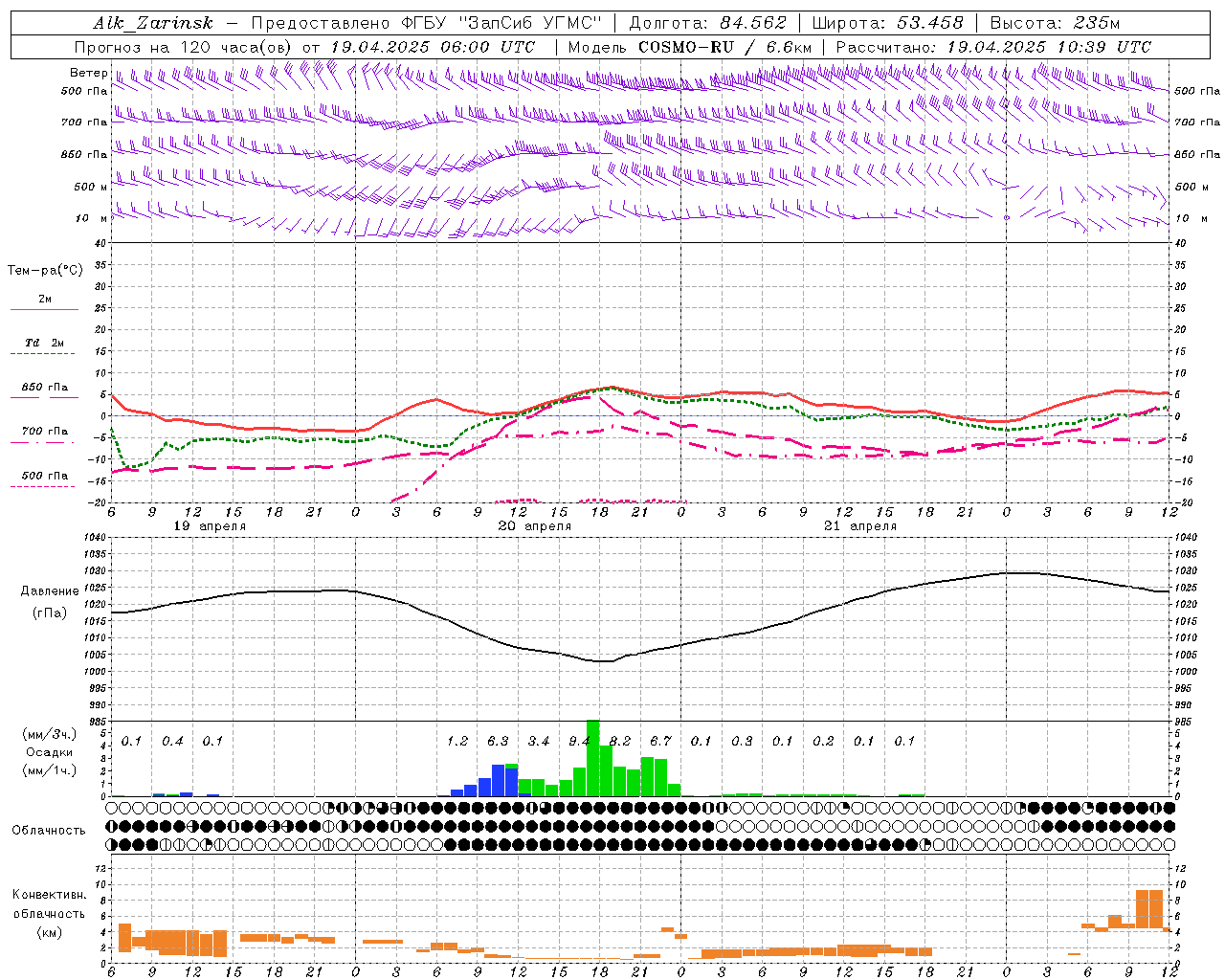1225x980 pixels.
Task: Click the 3-hour precipitation value 1.2
Action: coord(457,741)
